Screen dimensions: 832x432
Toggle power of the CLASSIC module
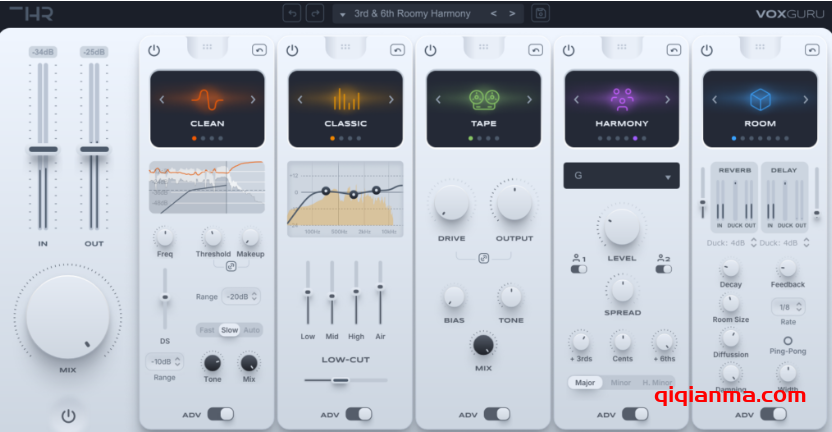coord(292,50)
